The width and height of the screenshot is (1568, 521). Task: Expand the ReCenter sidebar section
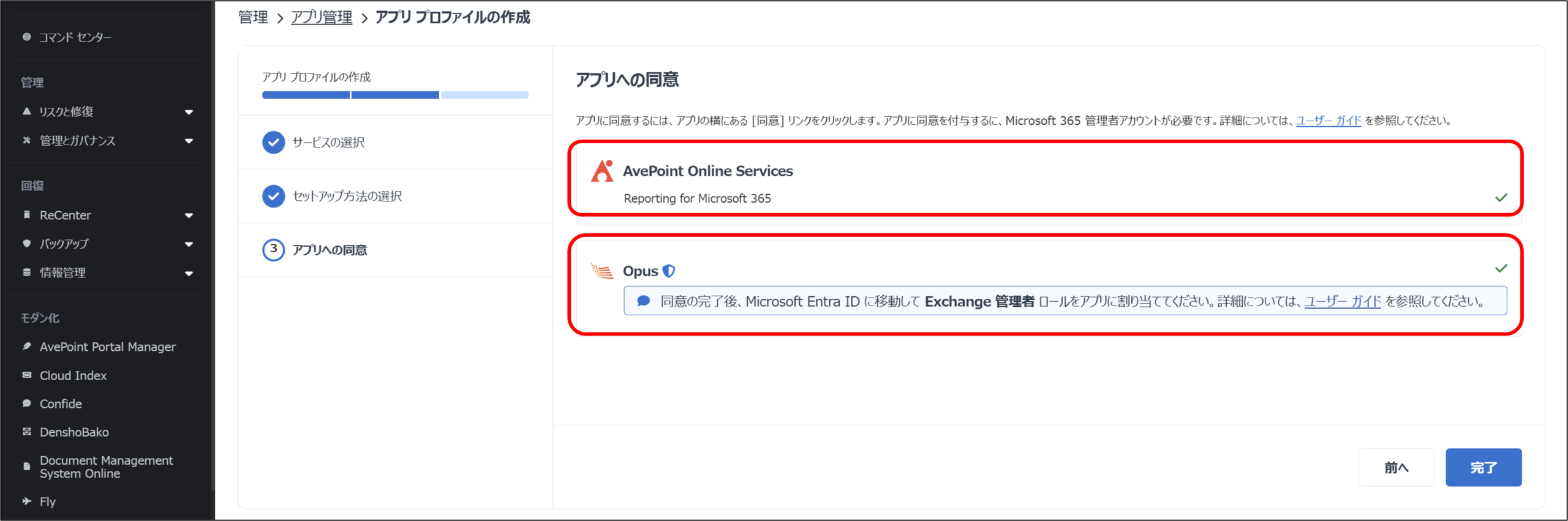[x=189, y=216]
